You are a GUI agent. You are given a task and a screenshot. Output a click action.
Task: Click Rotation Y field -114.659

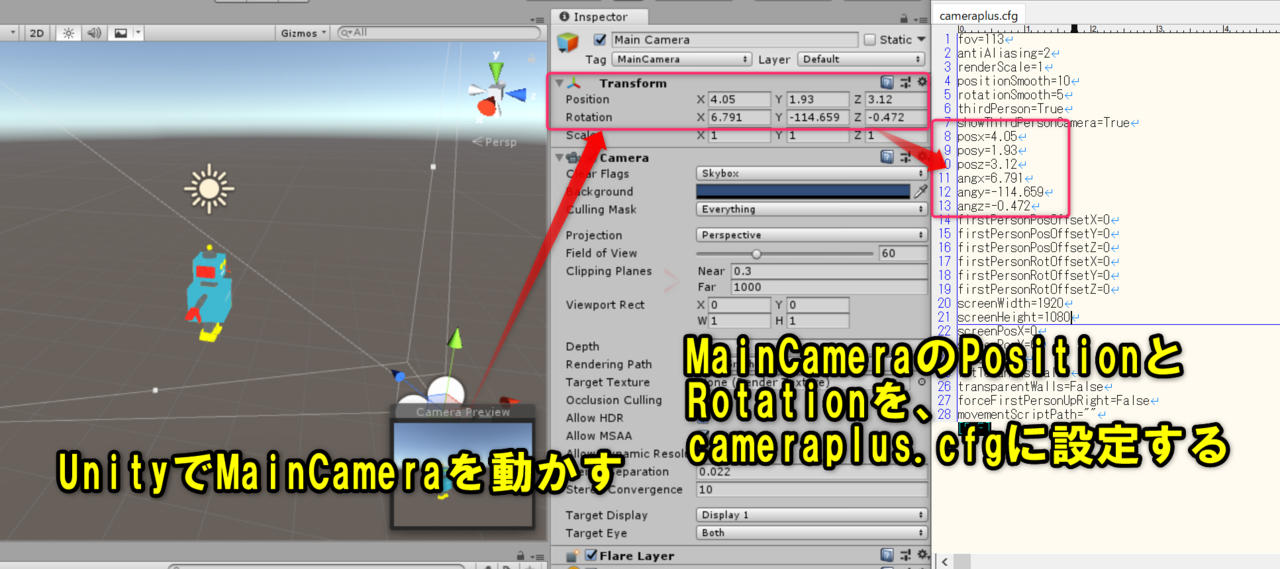point(817,118)
